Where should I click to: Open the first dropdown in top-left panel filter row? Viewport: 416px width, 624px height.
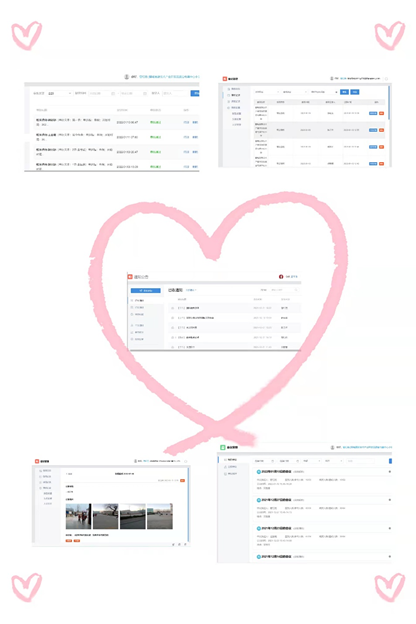[x=59, y=93]
